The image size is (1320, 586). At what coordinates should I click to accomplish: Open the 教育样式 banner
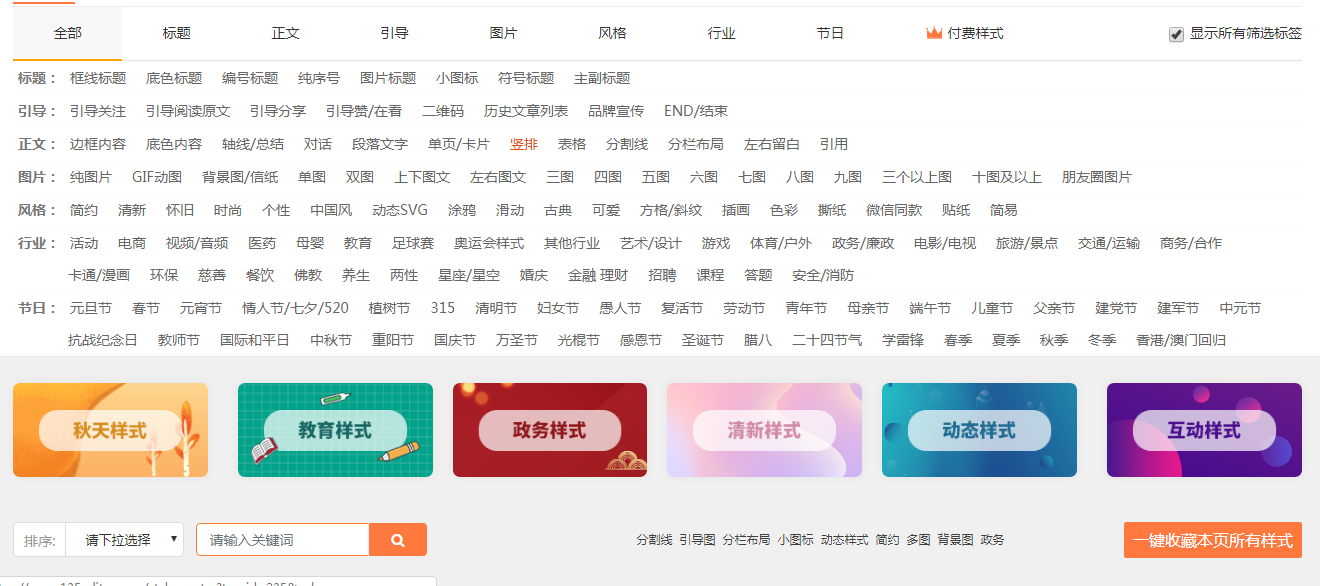335,429
